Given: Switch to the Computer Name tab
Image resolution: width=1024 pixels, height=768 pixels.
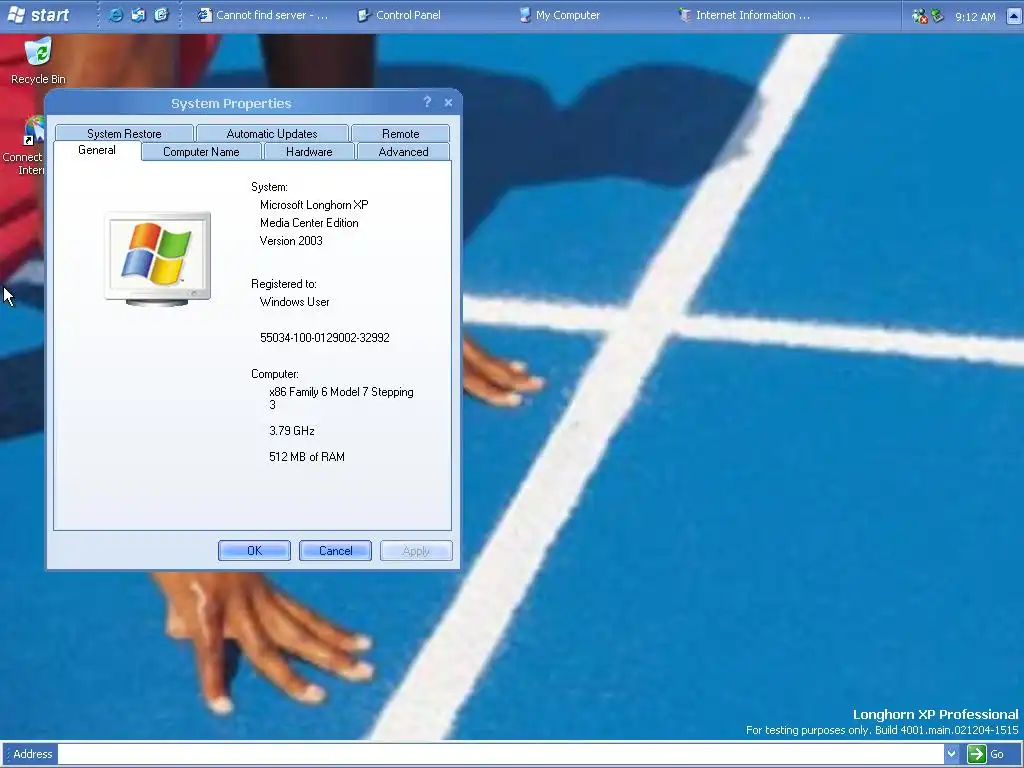Looking at the screenshot, I should pyautogui.click(x=201, y=152).
